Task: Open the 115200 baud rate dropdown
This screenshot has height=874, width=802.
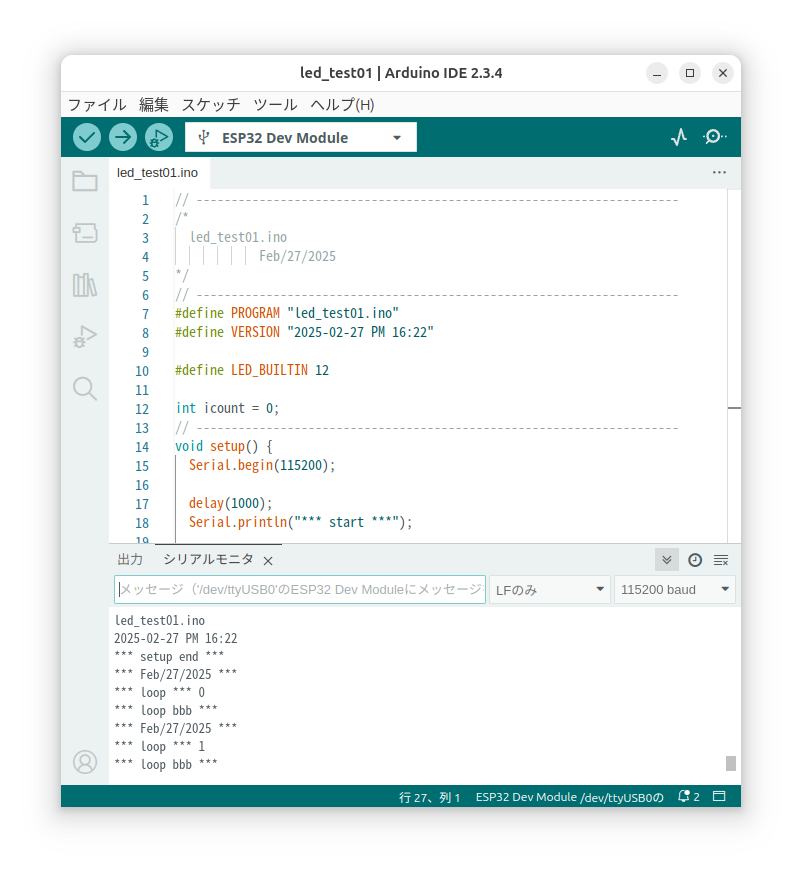Action: 674,590
